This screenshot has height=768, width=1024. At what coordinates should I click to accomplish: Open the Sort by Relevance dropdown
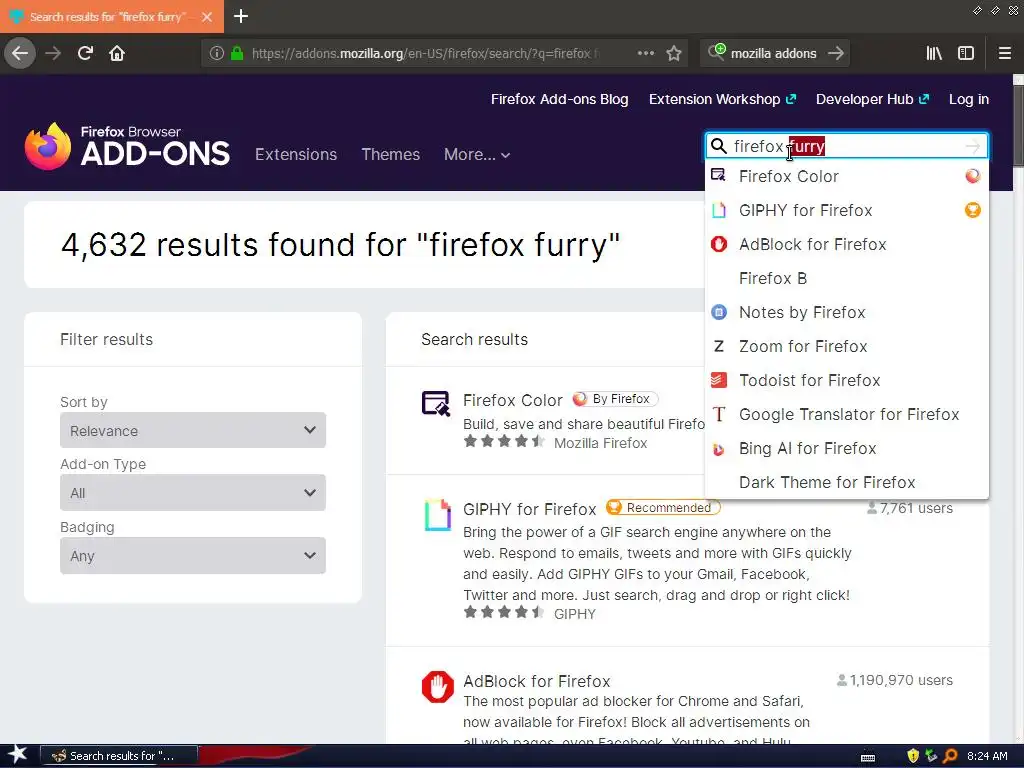point(193,430)
